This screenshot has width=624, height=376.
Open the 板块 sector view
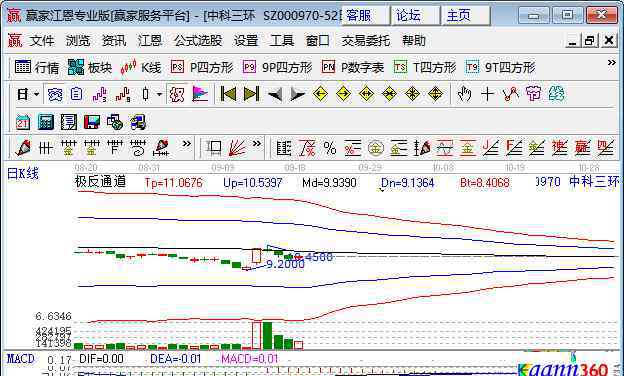tap(90, 67)
